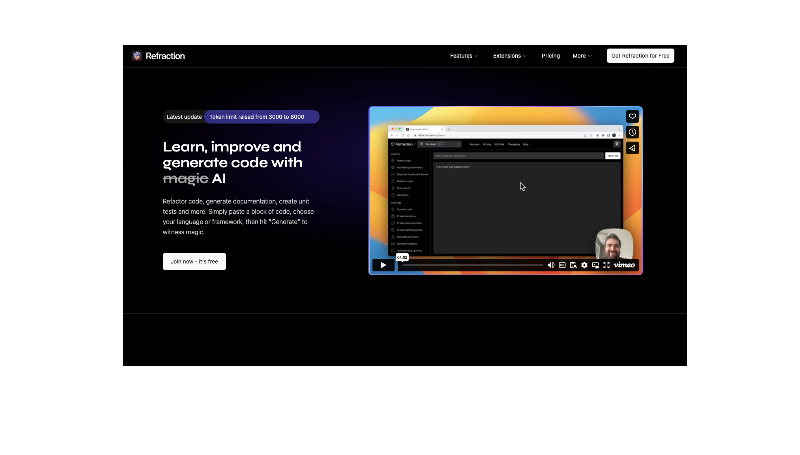This screenshot has height=455, width=800.
Task: Click the Vimeo logo in the player
Action: click(624, 265)
